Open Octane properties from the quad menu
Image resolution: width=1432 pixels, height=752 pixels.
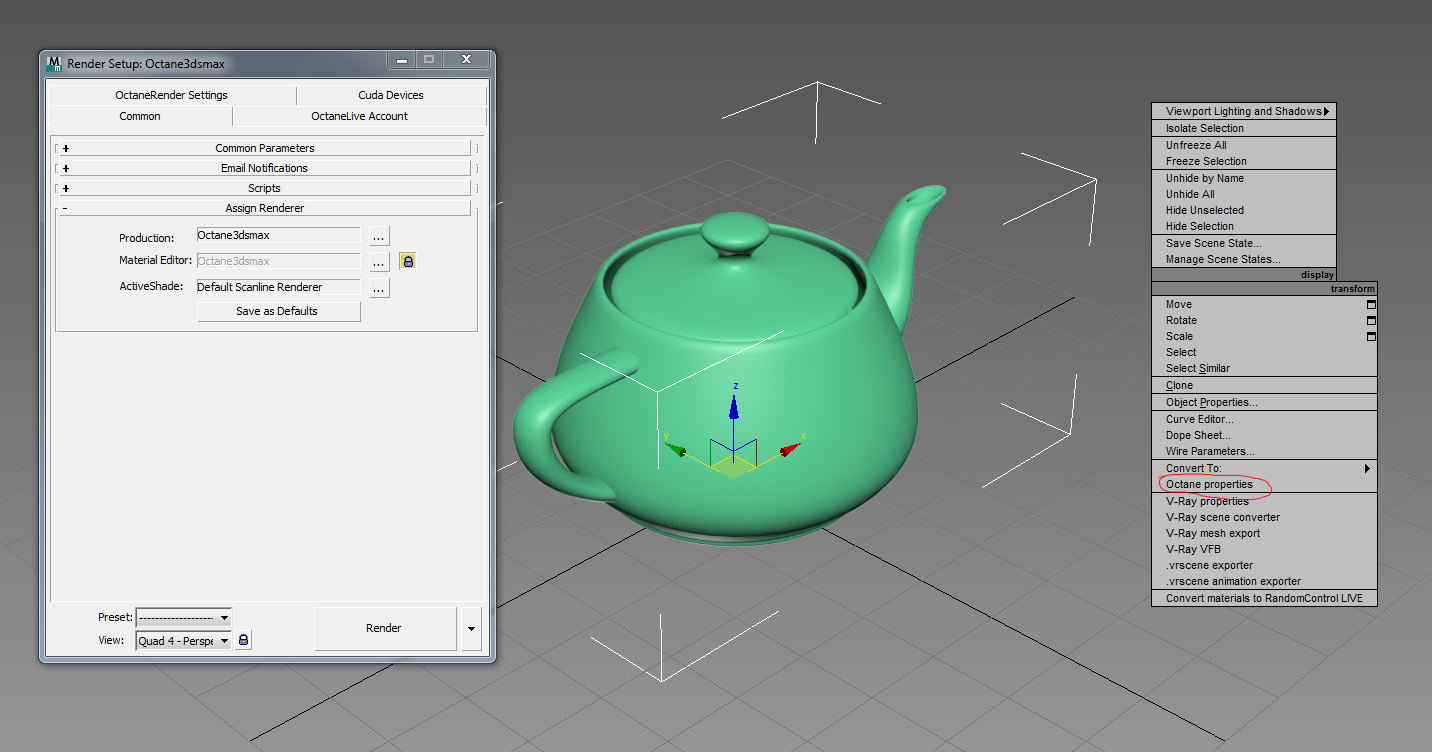[1264, 484]
